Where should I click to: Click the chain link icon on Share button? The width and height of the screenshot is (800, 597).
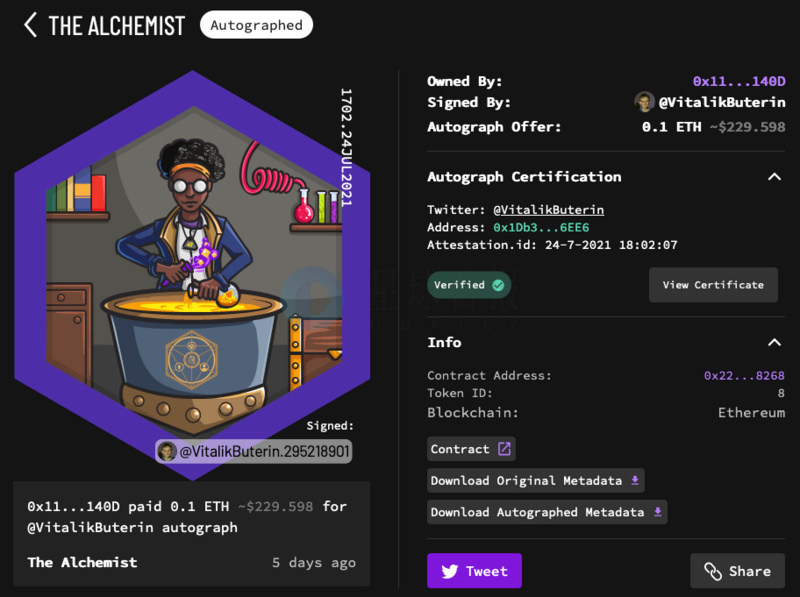pyautogui.click(x=713, y=571)
